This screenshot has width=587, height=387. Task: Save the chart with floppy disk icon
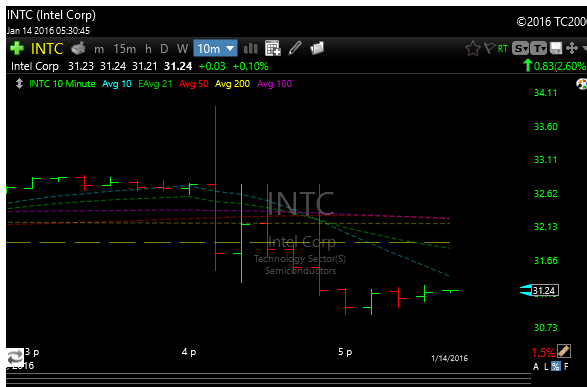556,48
